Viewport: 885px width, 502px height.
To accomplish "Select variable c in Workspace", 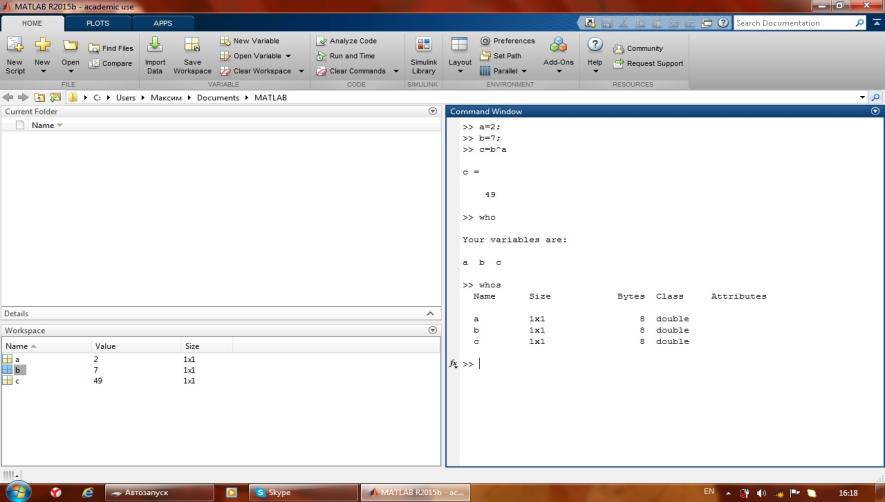I will click(x=17, y=381).
